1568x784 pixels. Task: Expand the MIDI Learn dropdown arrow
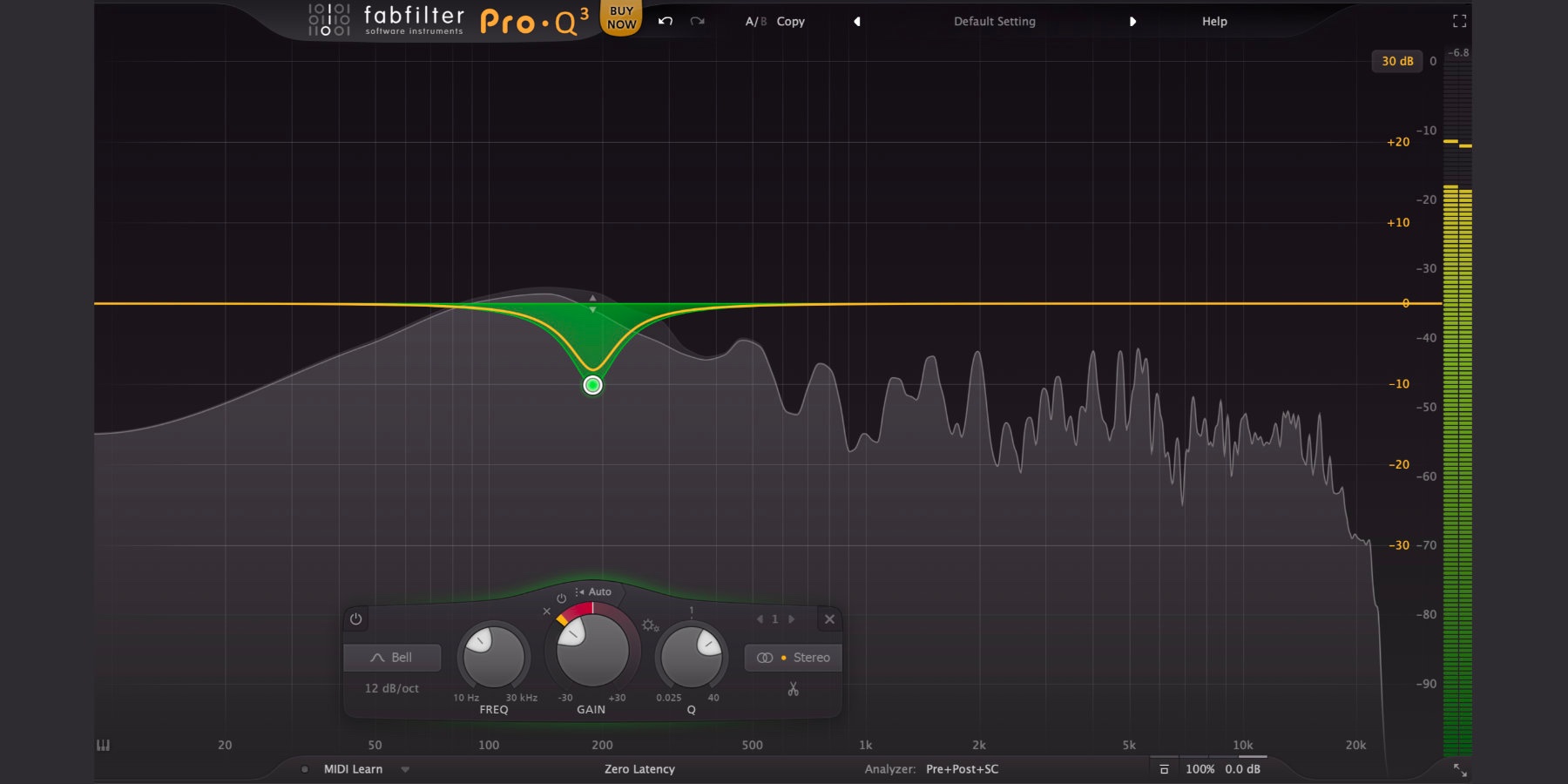(x=403, y=770)
